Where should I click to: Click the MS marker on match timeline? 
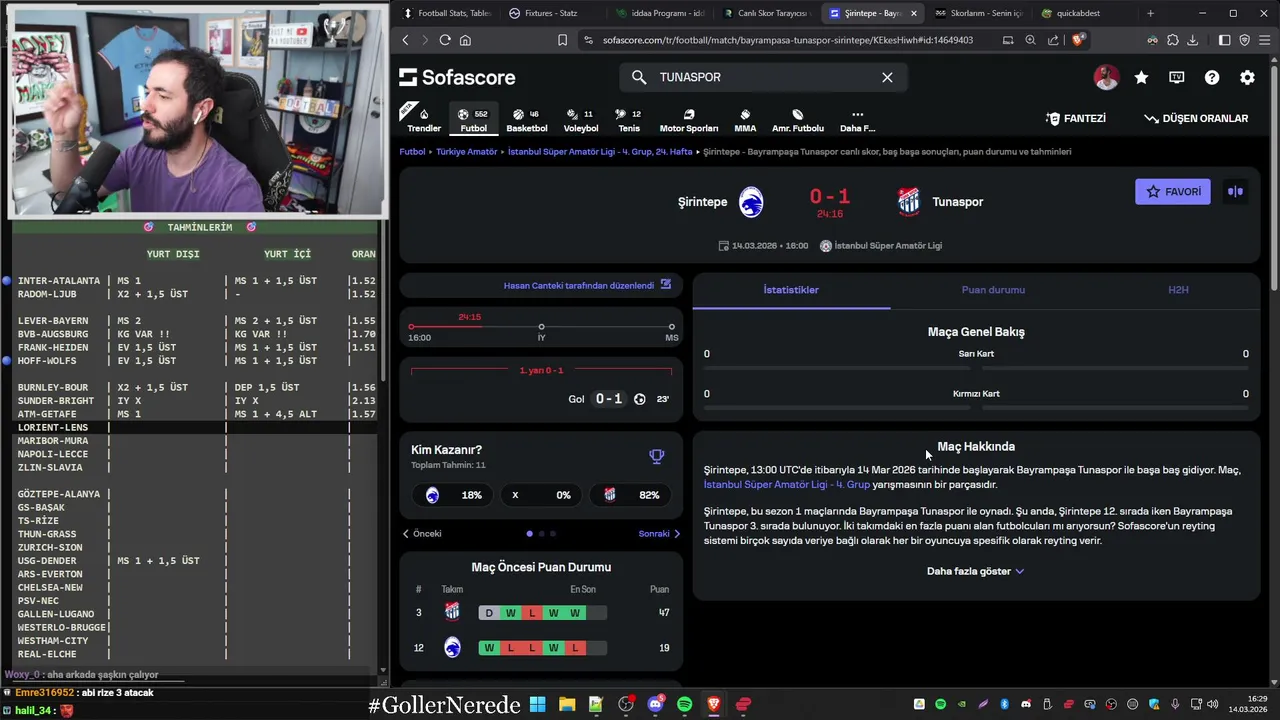pyautogui.click(x=671, y=327)
